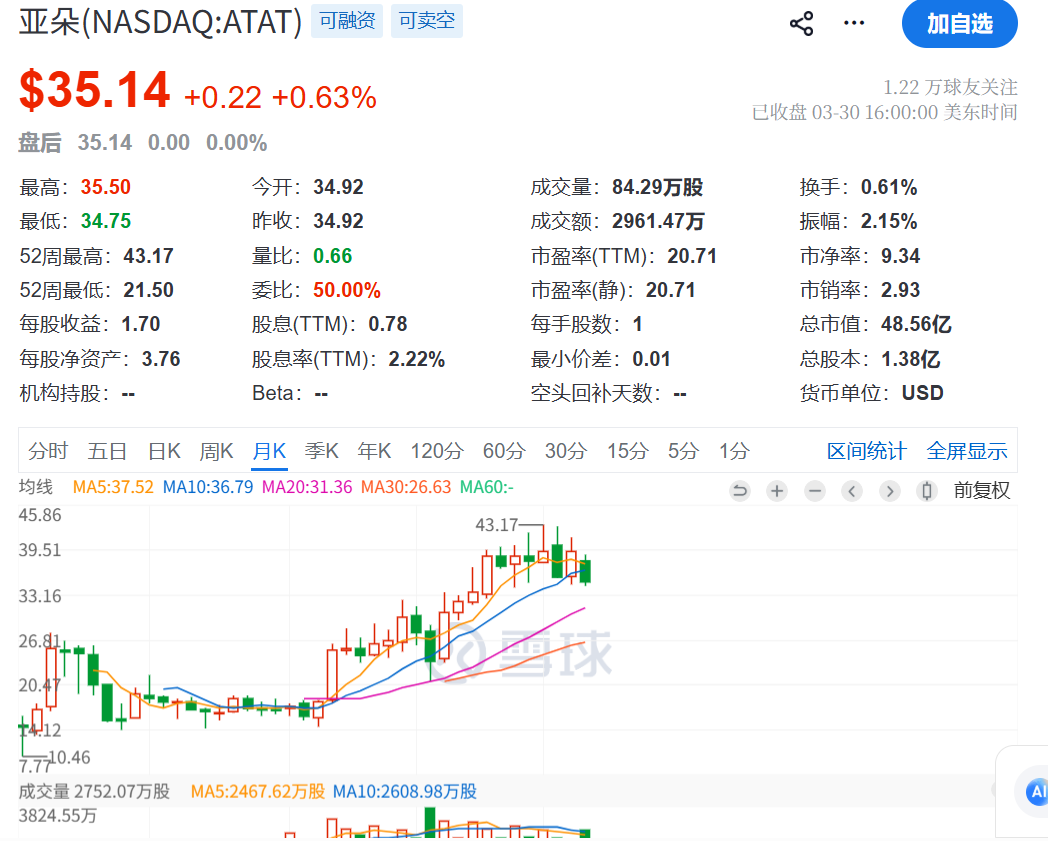Click the chart reset/undo icon

[740, 491]
